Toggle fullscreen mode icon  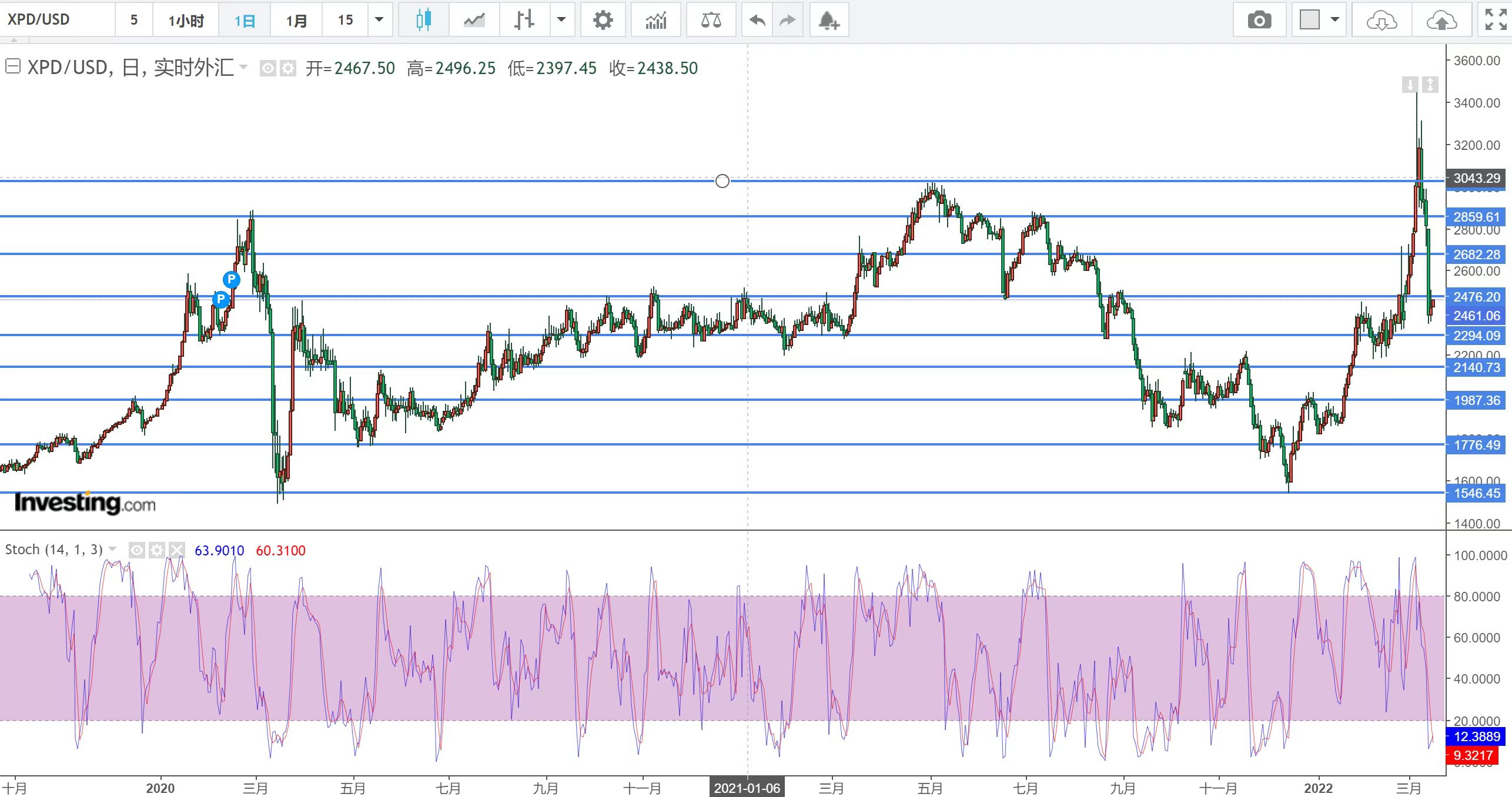tap(1495, 20)
